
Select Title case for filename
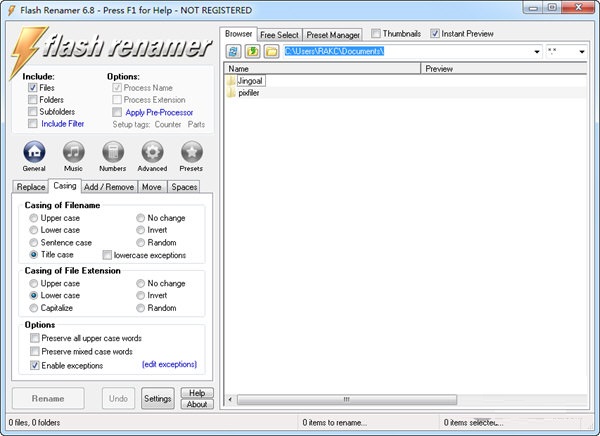point(34,254)
